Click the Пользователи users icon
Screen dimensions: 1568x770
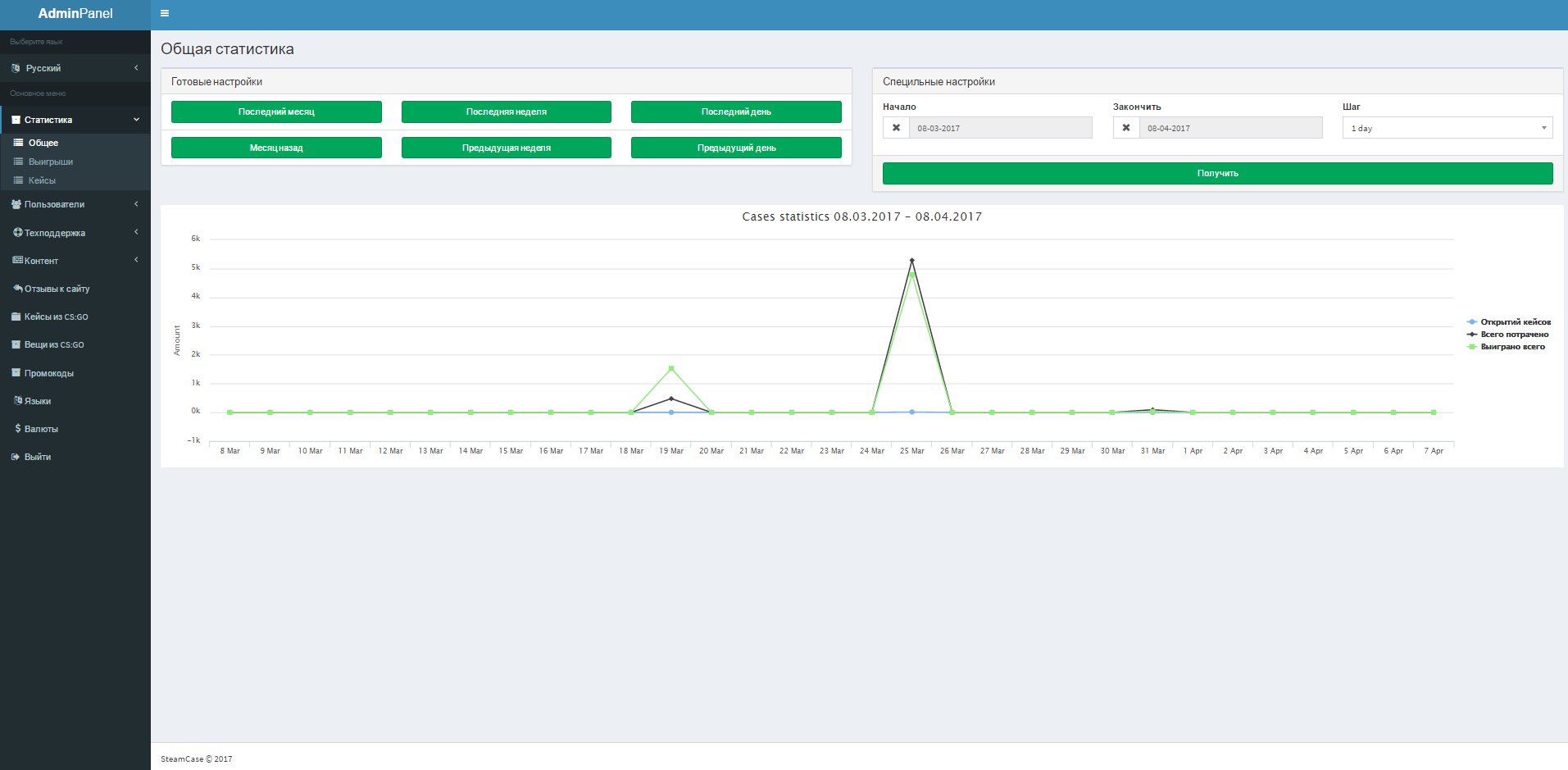16,204
